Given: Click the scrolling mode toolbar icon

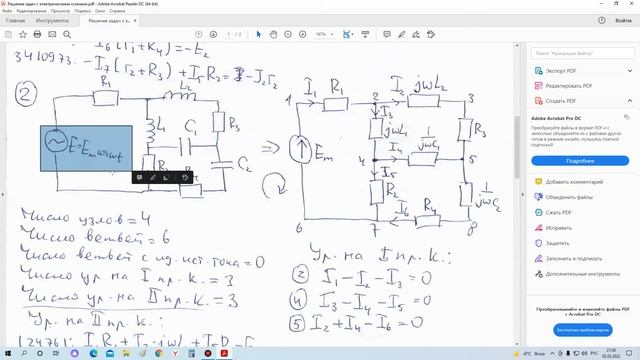Looking at the screenshot, I should click(365, 35).
